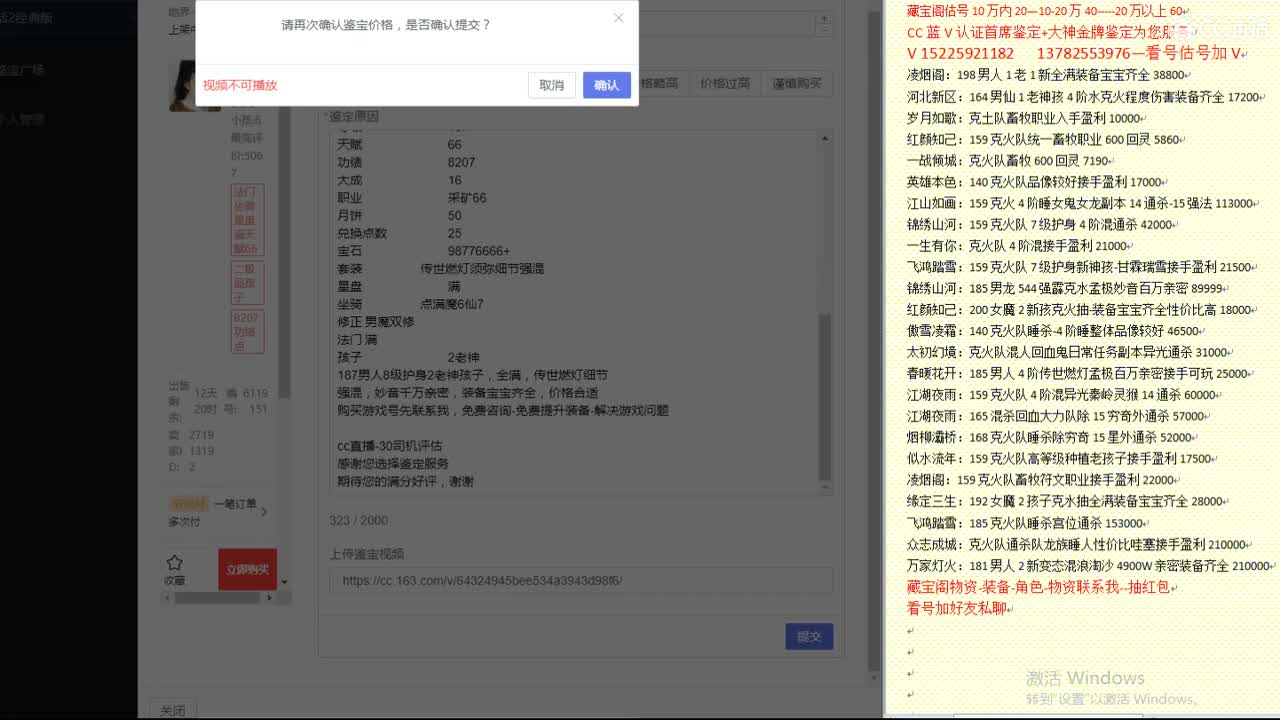Click the video URL input field
Viewport: 1280px width, 720px height.
[x=580, y=581]
